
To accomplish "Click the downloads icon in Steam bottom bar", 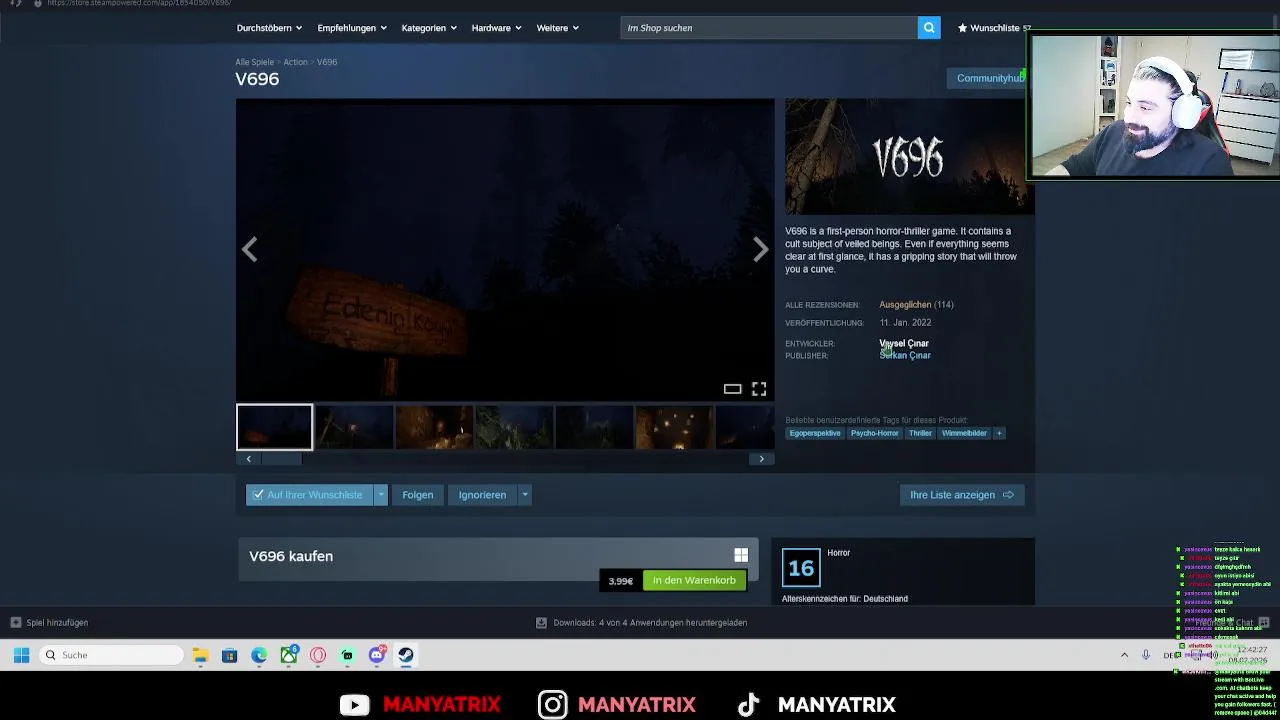I will [541, 622].
